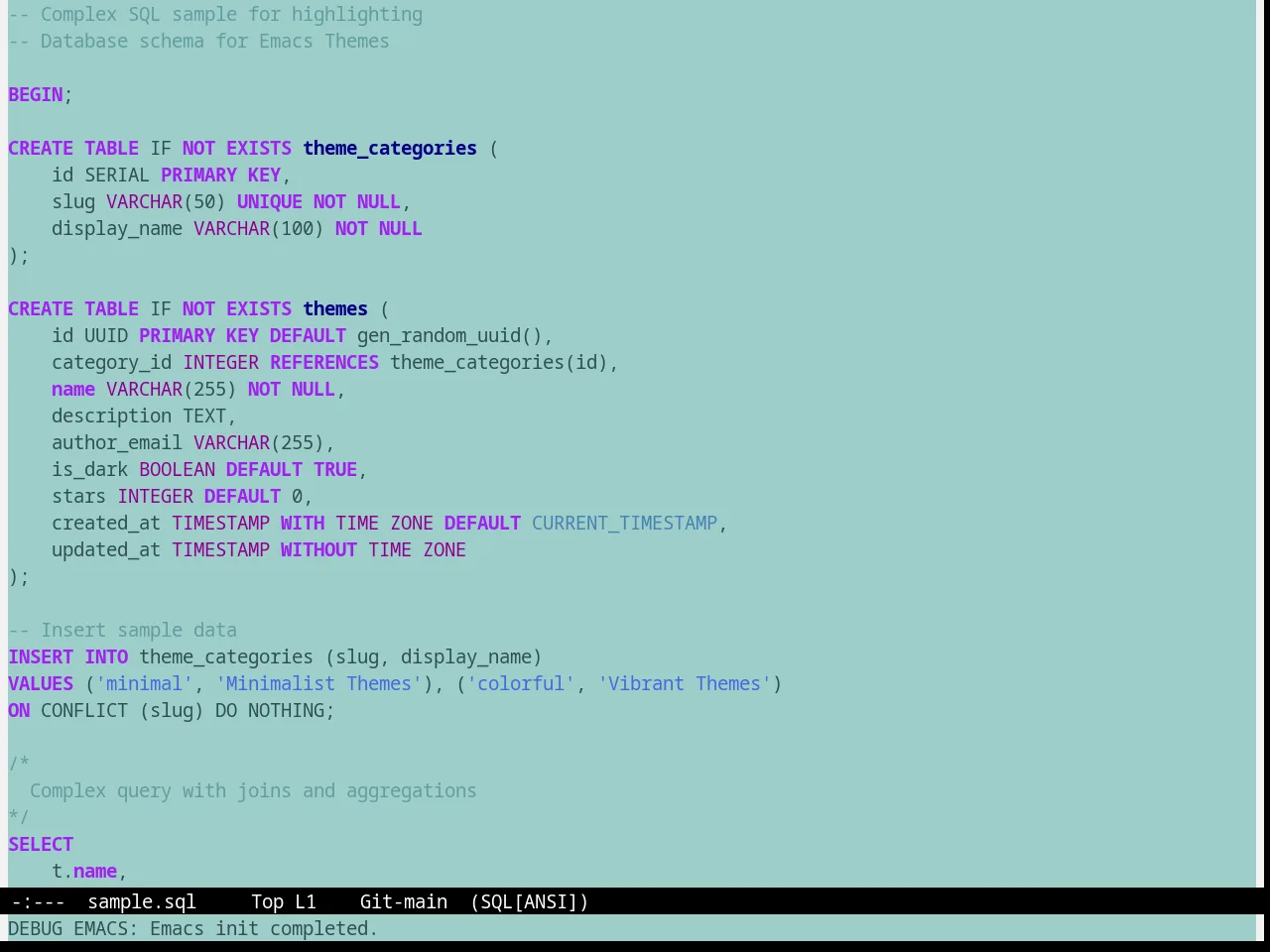Click the VALUES keyword

(x=41, y=683)
